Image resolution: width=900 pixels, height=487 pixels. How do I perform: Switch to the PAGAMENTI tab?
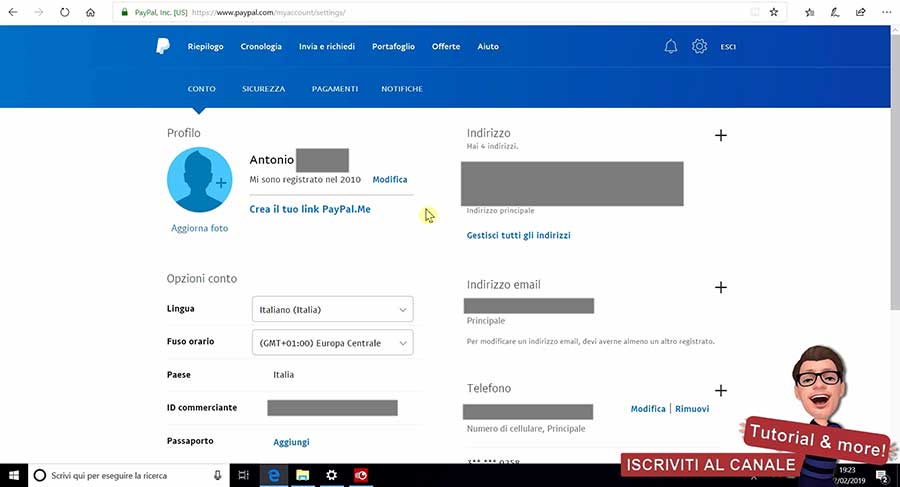(335, 89)
